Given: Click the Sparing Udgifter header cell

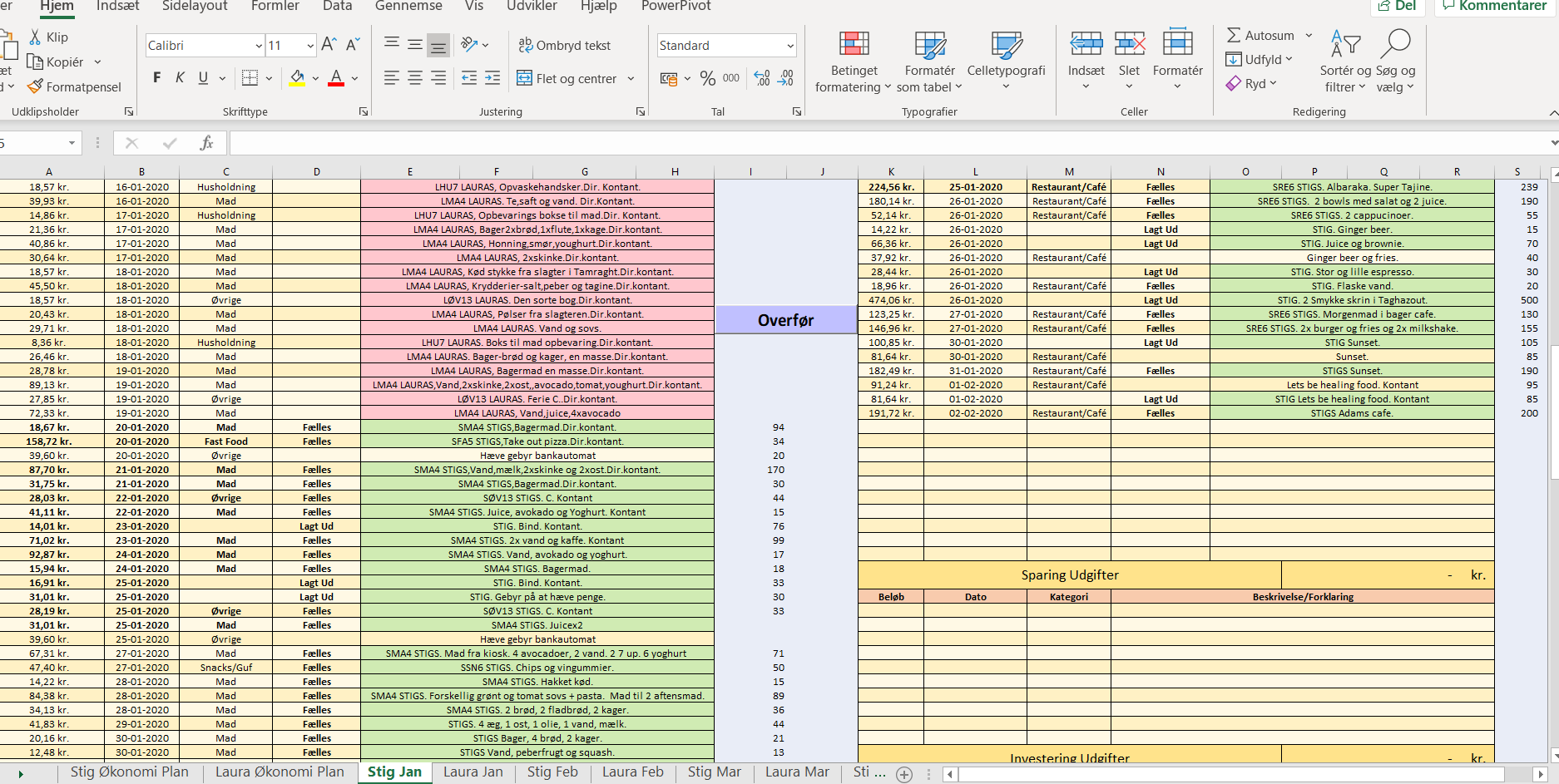Looking at the screenshot, I should [x=1070, y=575].
